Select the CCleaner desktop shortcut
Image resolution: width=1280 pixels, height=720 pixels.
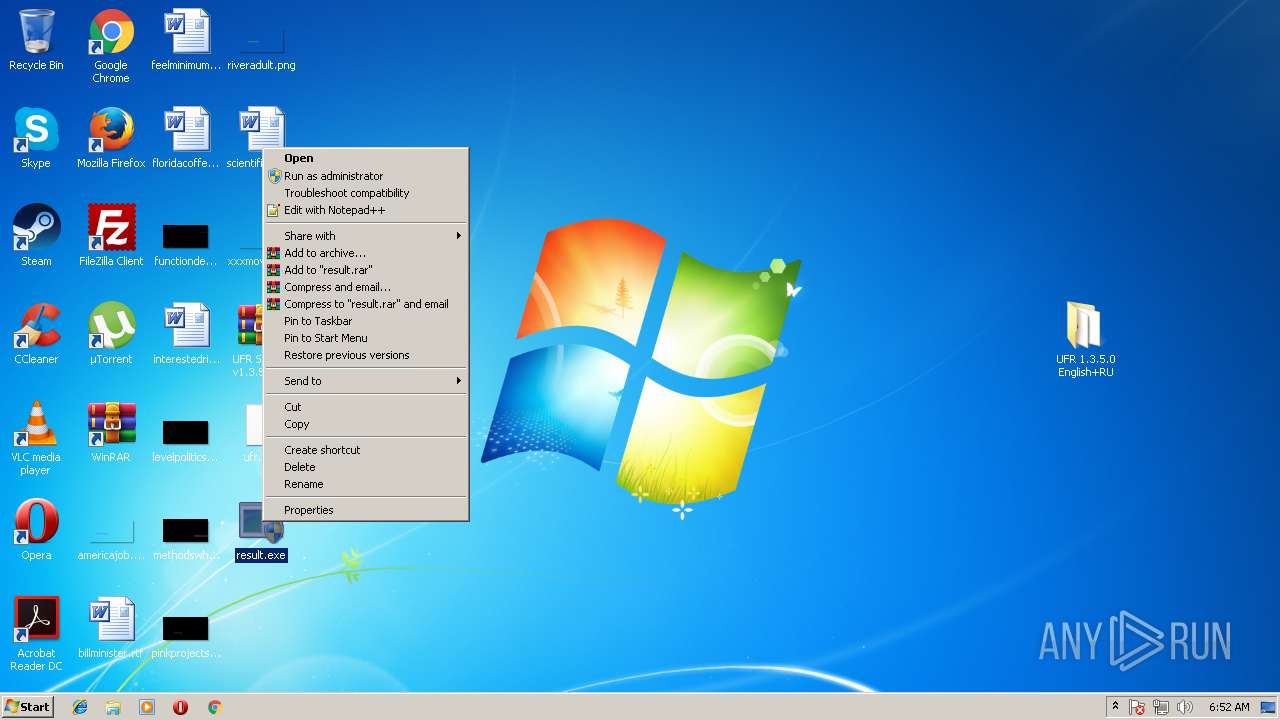[36, 334]
